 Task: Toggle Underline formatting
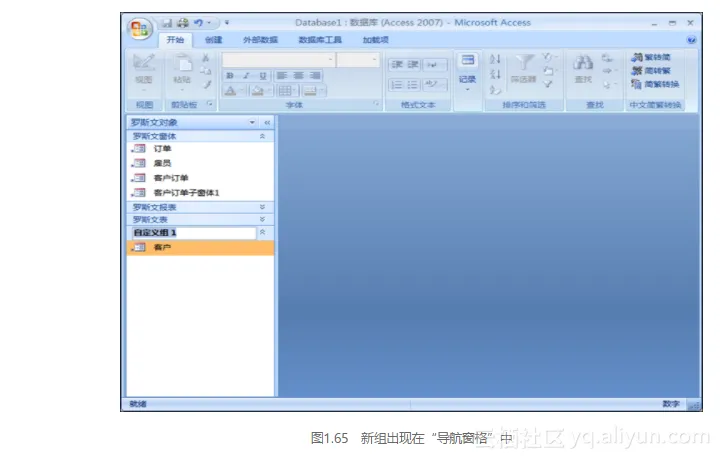coord(263,75)
